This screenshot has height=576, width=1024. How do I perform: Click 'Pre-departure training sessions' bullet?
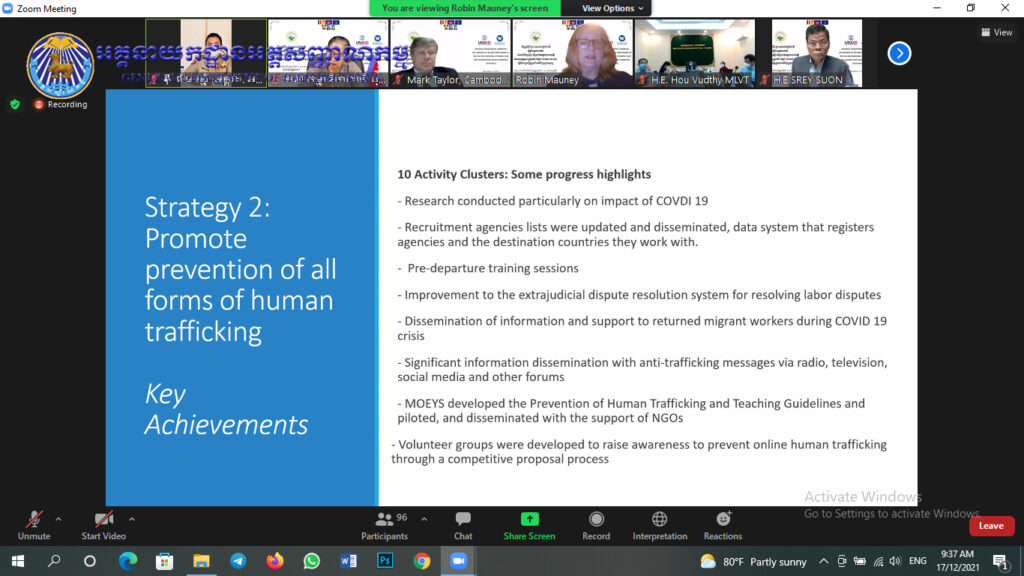[x=493, y=268]
